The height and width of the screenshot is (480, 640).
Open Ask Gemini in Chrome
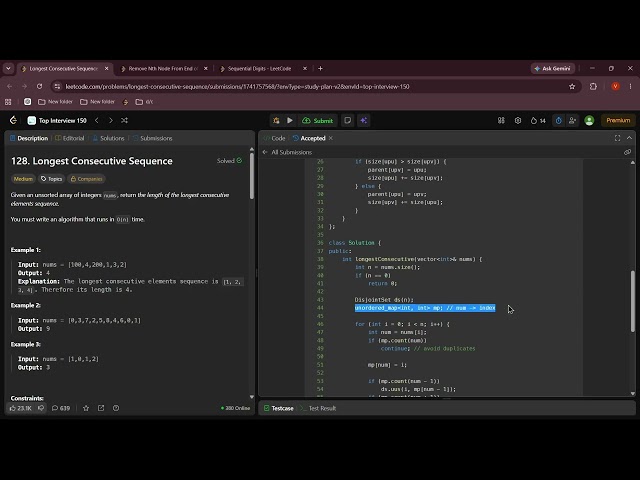coord(553,69)
